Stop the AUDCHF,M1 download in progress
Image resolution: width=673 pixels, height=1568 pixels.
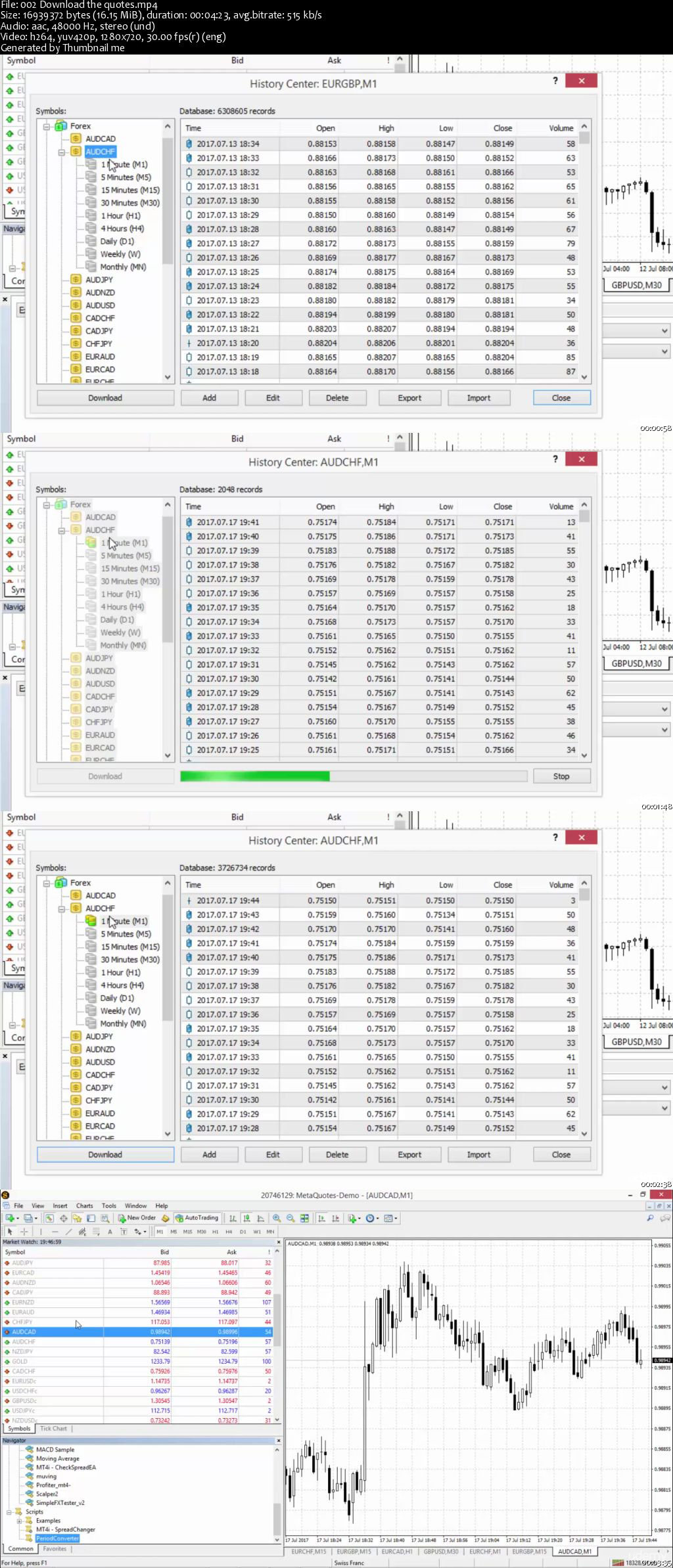point(561,776)
